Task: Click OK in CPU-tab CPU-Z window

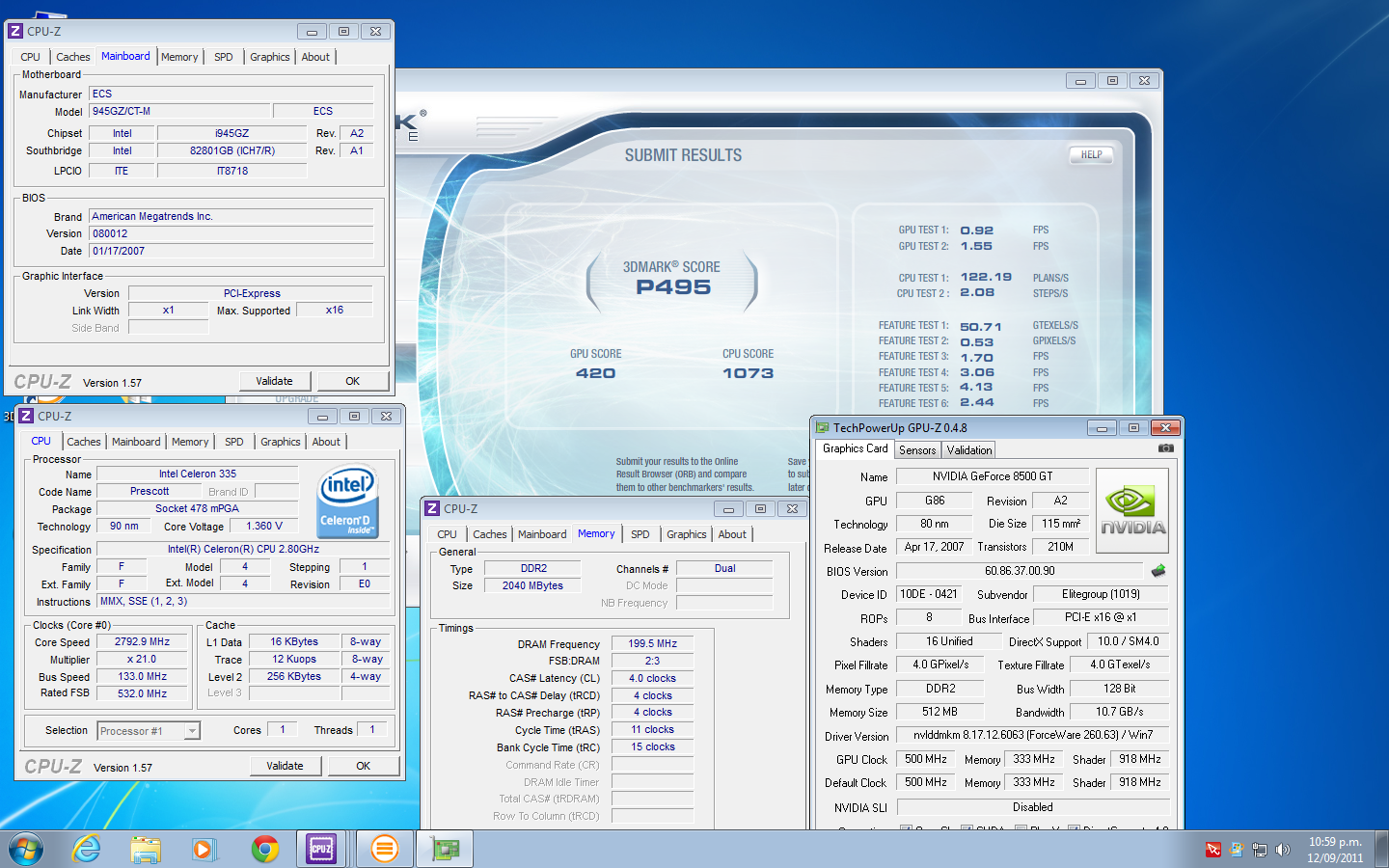Action: point(364,766)
